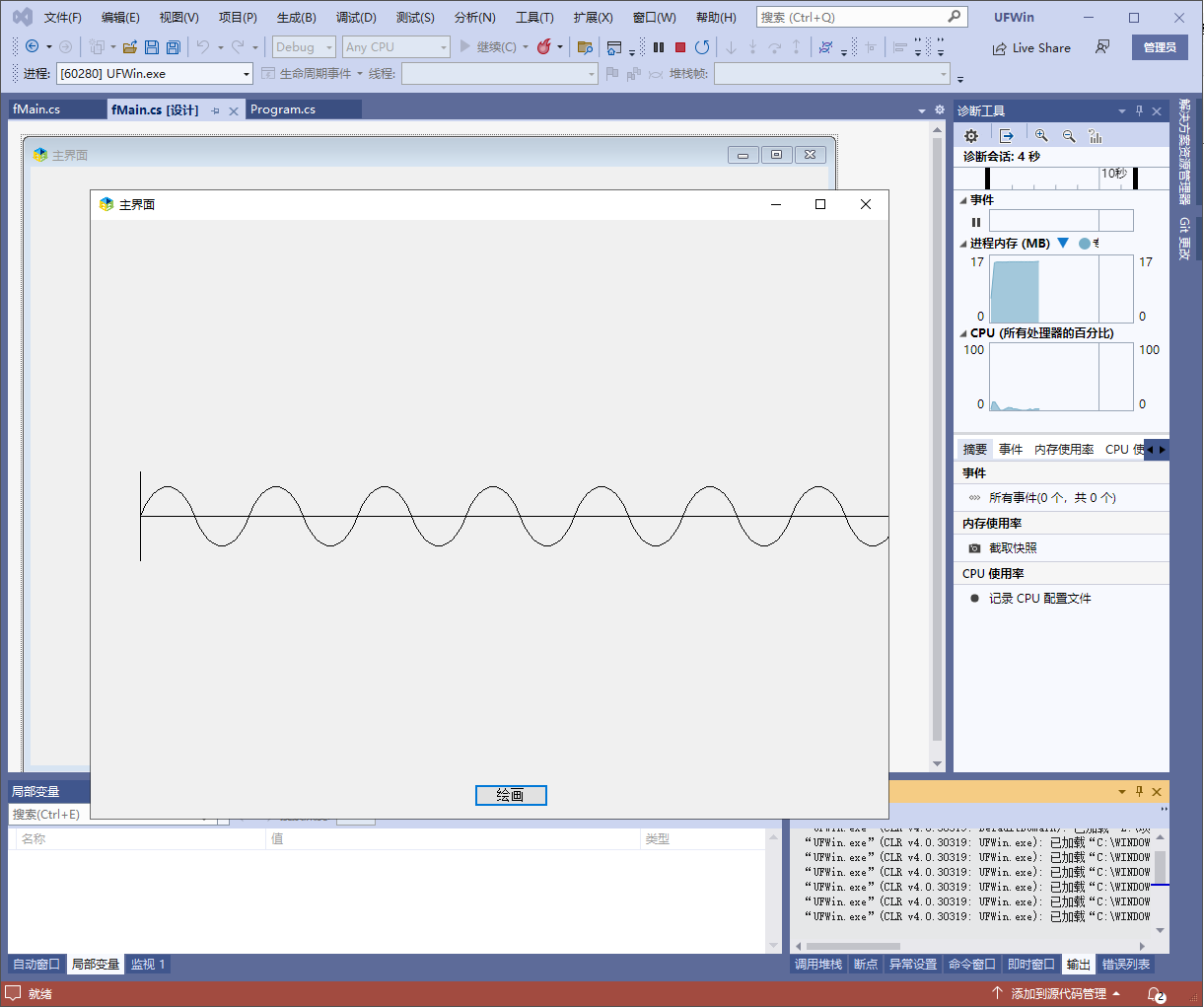1204x1008 pixels.
Task: Switch to the 监视 1 tab
Action: click(x=148, y=965)
